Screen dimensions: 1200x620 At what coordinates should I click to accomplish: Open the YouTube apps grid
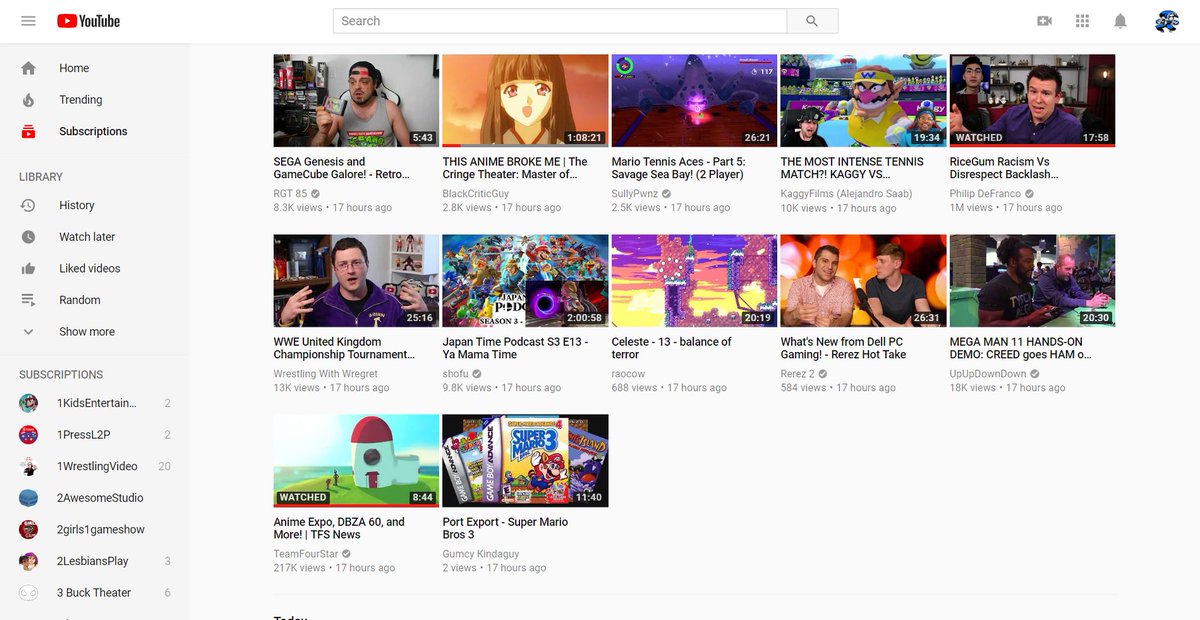click(x=1082, y=21)
